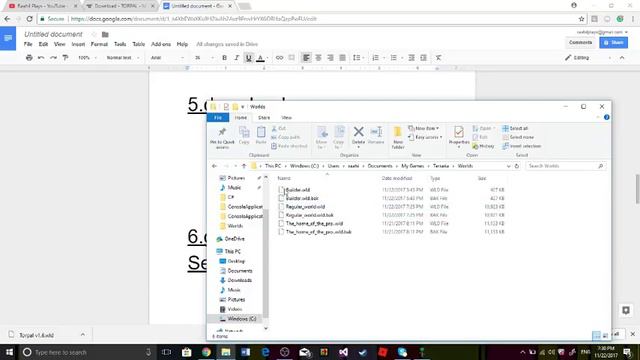Switch Explorer to details view toggle

596,336
